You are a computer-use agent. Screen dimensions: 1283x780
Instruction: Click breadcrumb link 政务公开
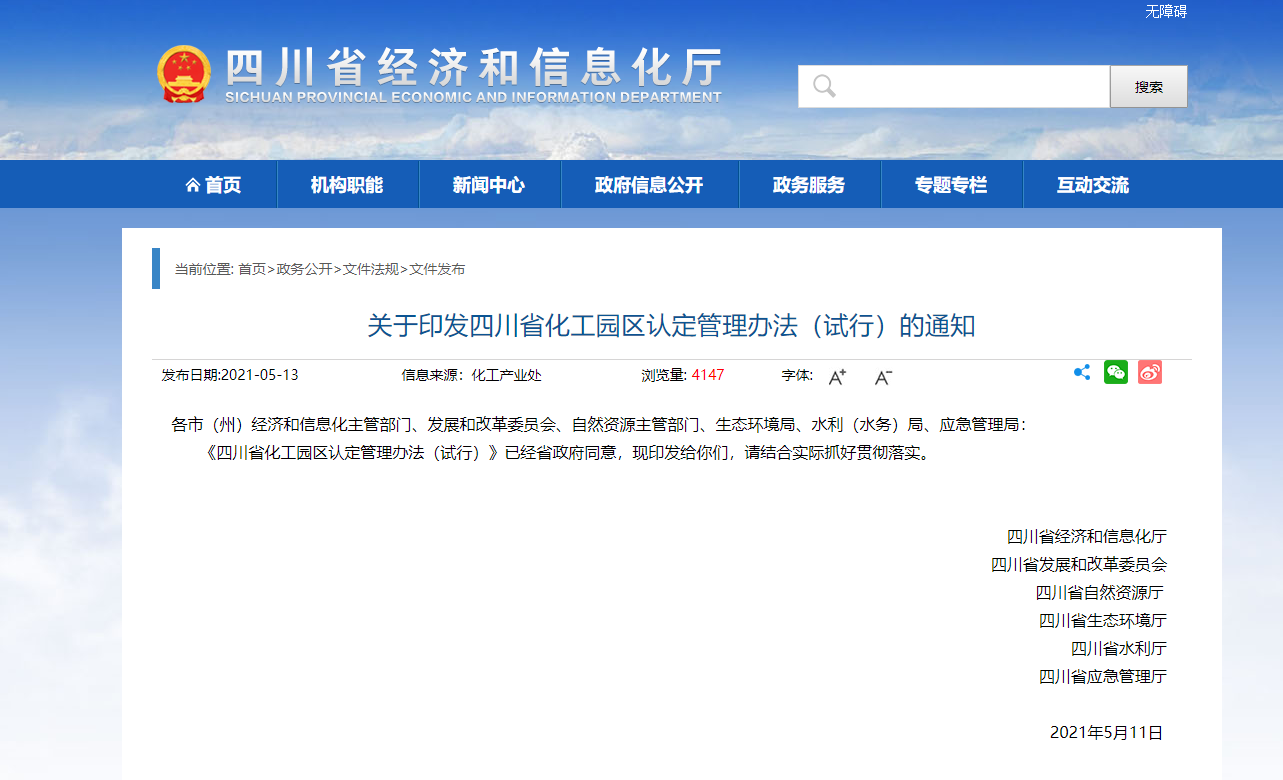[304, 269]
